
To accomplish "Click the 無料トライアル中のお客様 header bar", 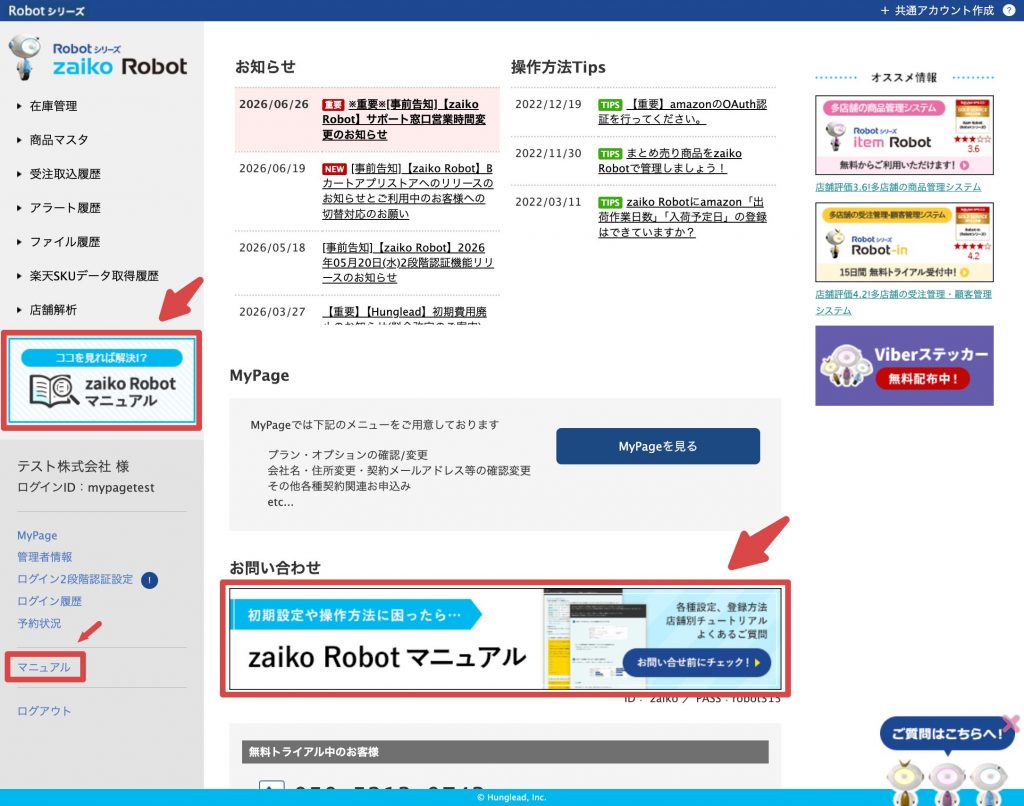I will pyautogui.click(x=505, y=752).
